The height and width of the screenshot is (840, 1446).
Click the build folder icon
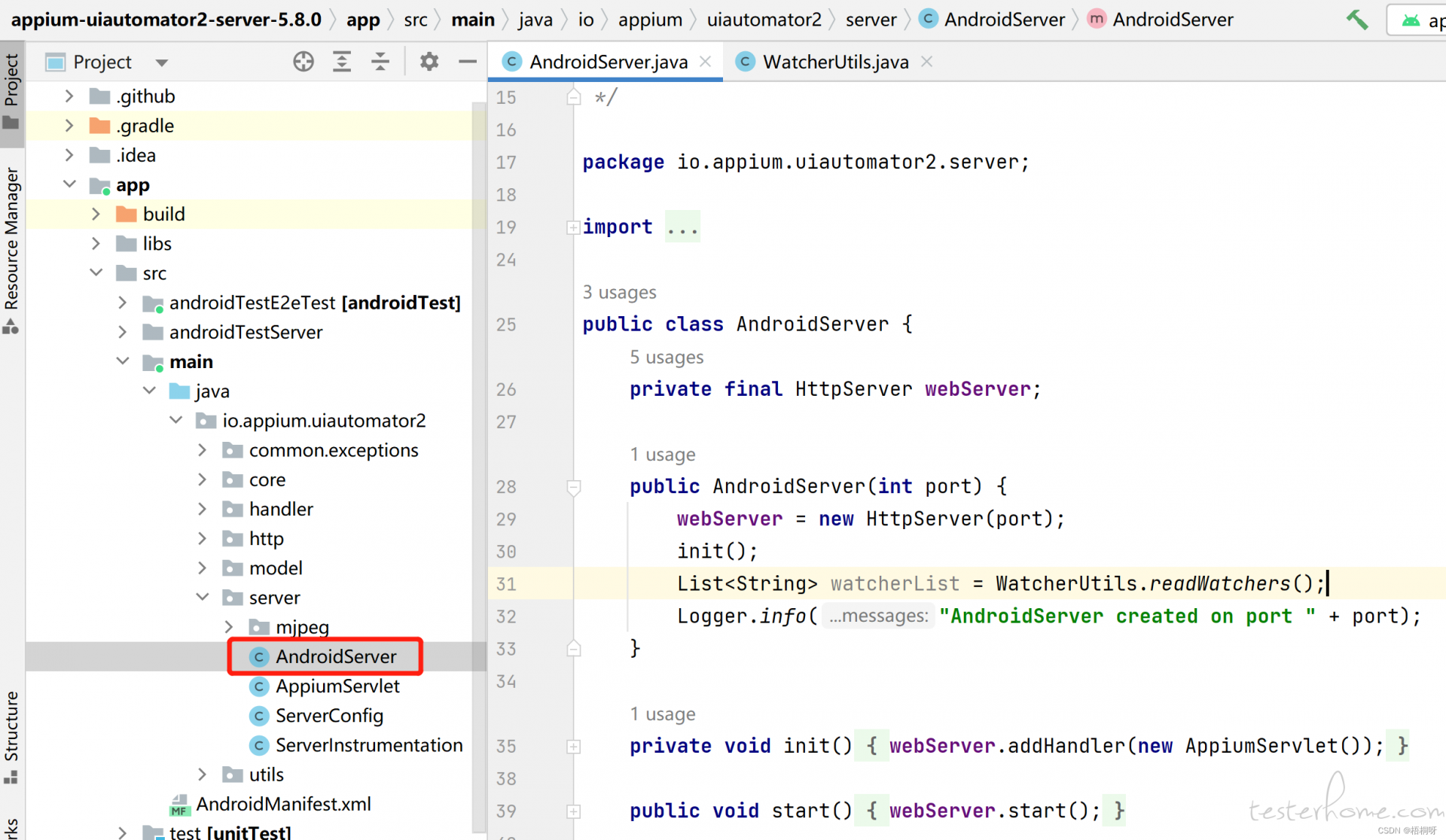[127, 215]
